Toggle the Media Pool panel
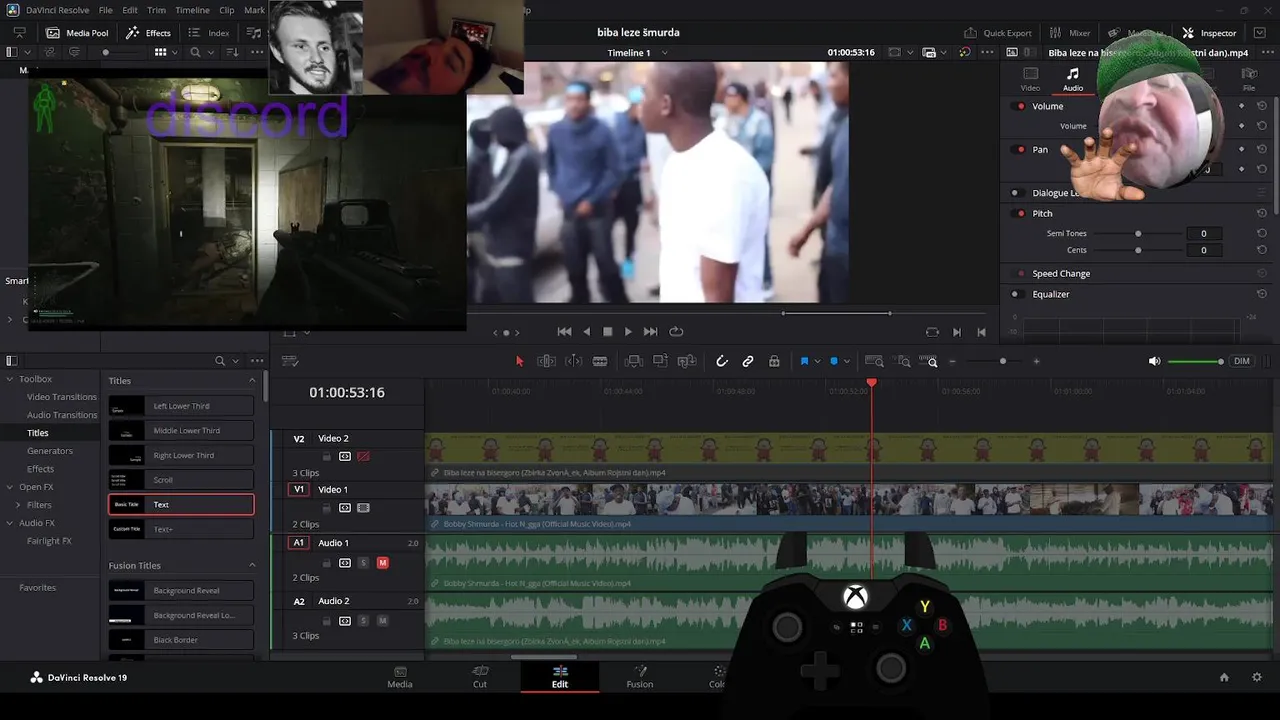The height and width of the screenshot is (720, 1280). 77,33
